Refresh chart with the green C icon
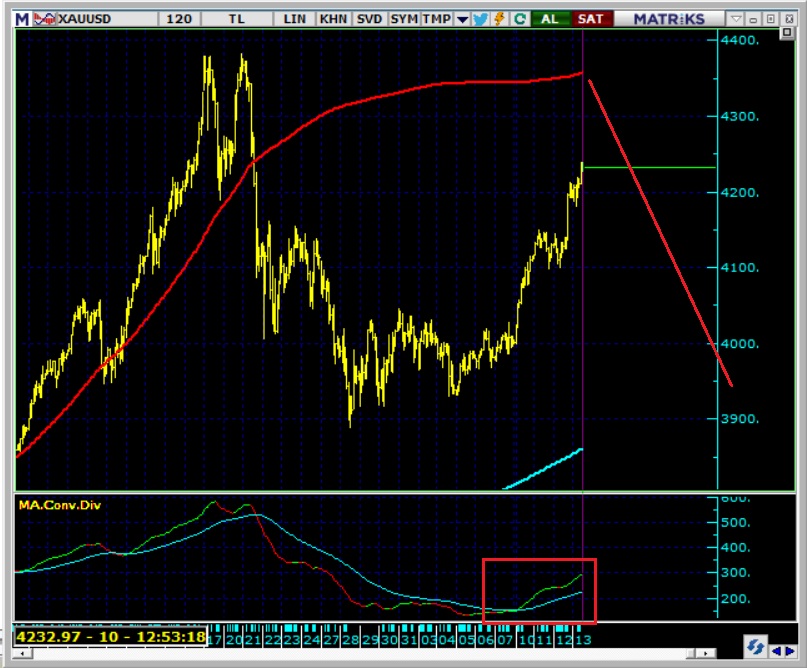This screenshot has width=807, height=668. click(519, 18)
